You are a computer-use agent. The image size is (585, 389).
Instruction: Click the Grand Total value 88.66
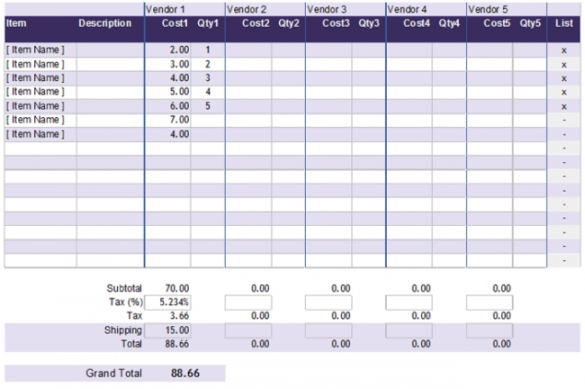pos(185,373)
